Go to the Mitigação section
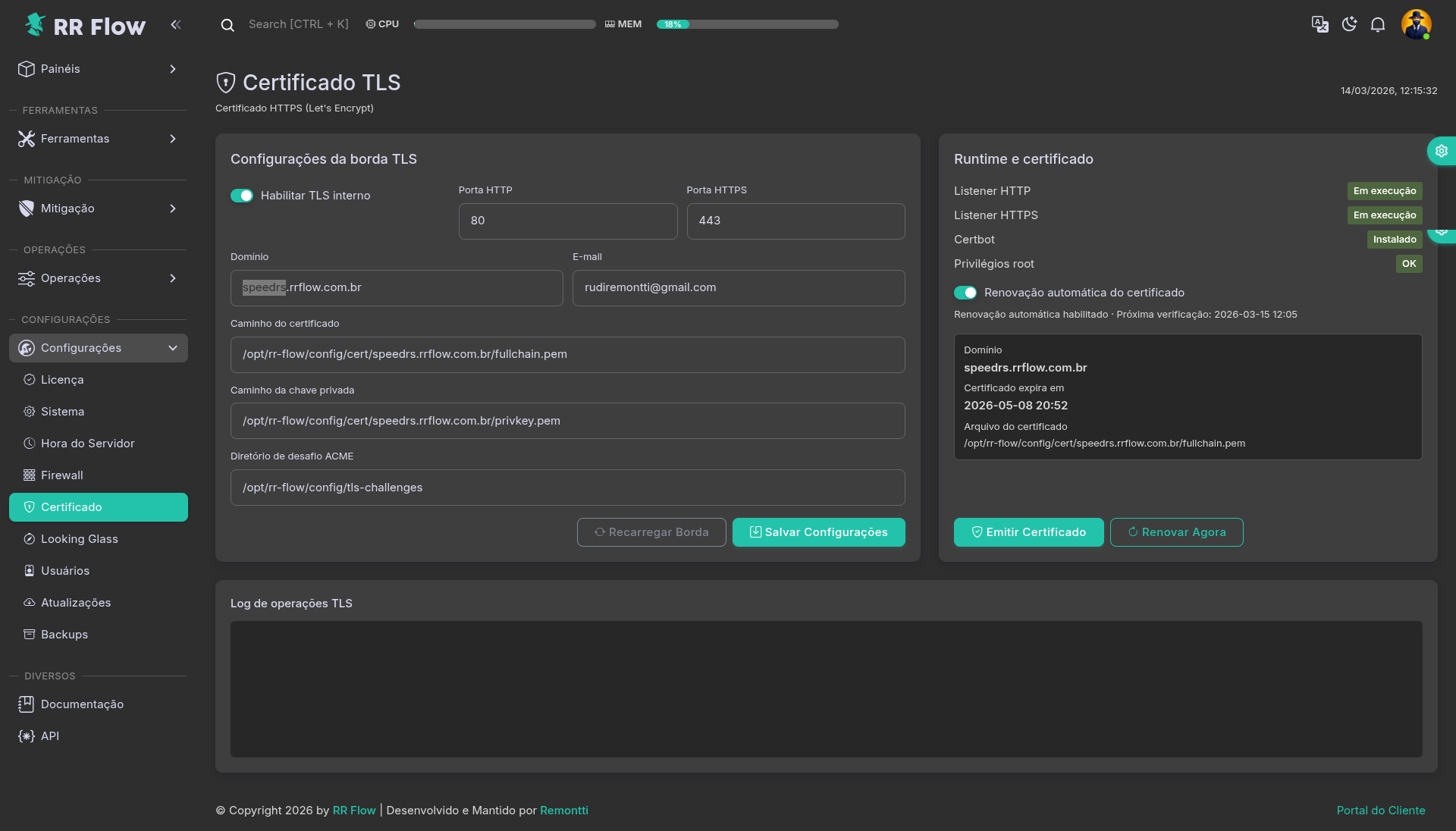 pos(67,208)
